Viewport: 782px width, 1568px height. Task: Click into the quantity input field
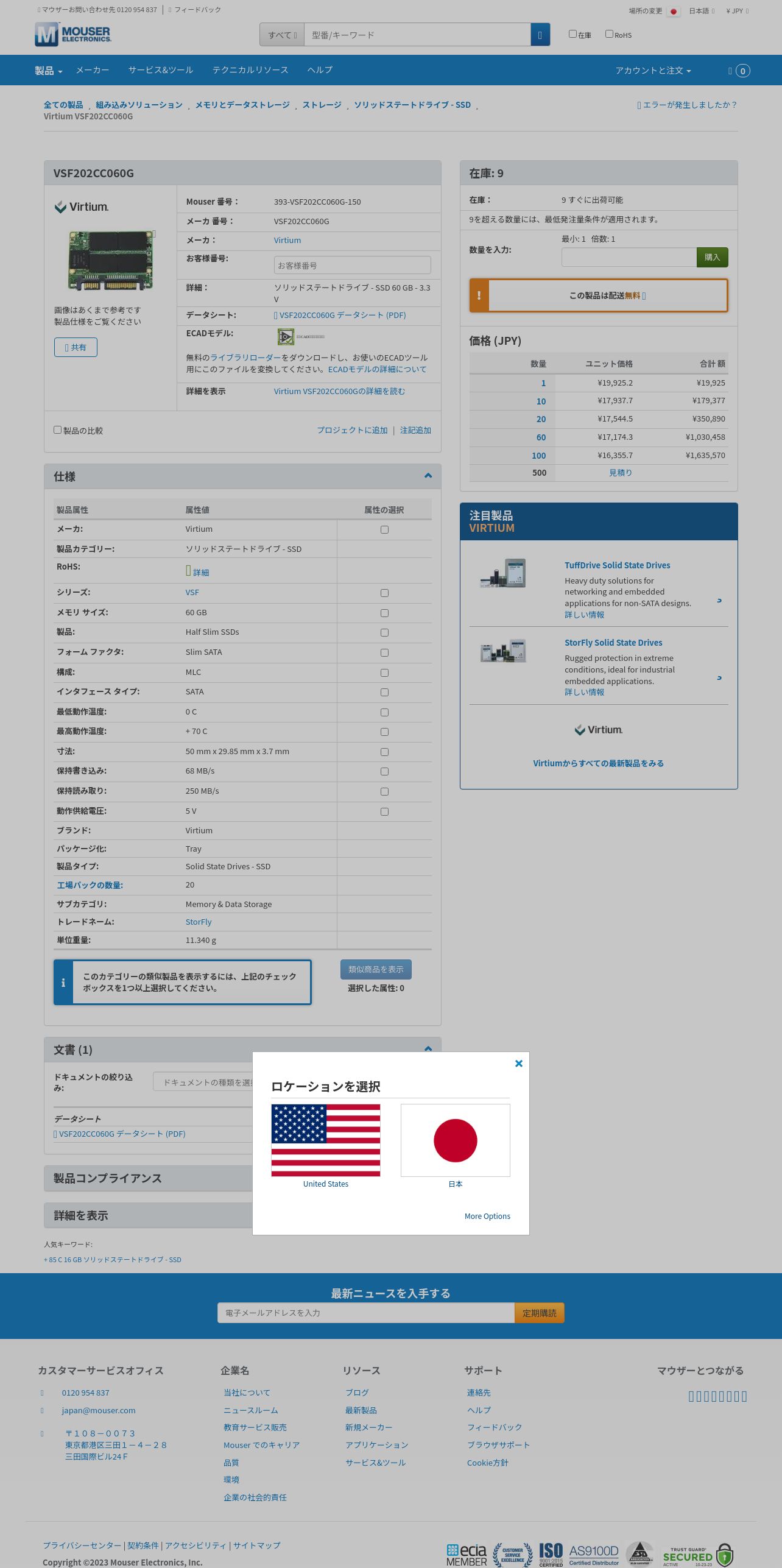pos(629,257)
